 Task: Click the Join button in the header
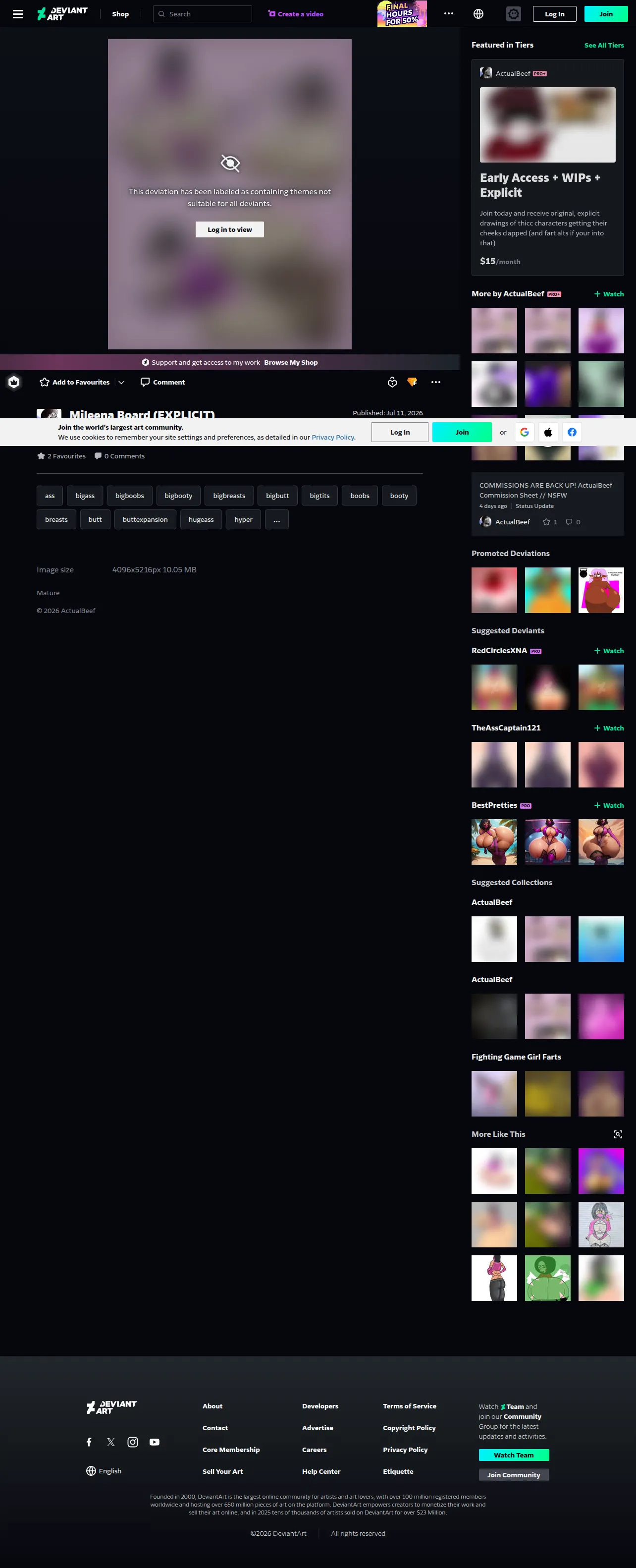click(606, 14)
